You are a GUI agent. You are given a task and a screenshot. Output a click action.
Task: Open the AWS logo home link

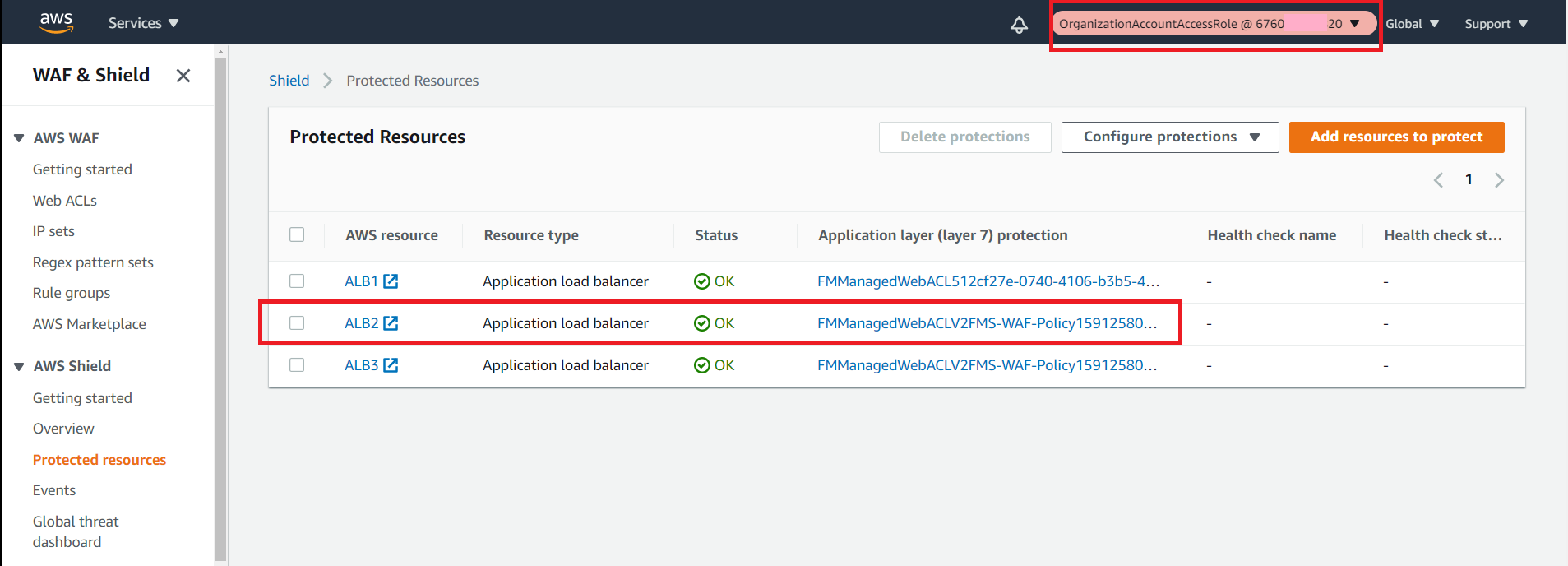coord(57,23)
